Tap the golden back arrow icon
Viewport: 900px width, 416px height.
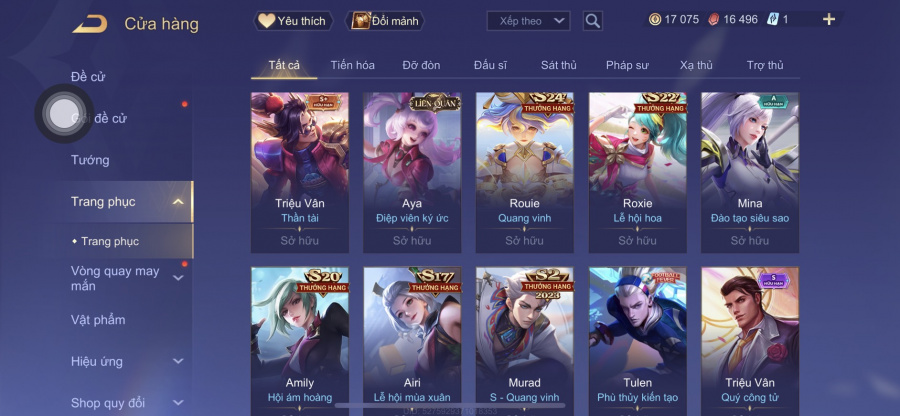pos(90,24)
